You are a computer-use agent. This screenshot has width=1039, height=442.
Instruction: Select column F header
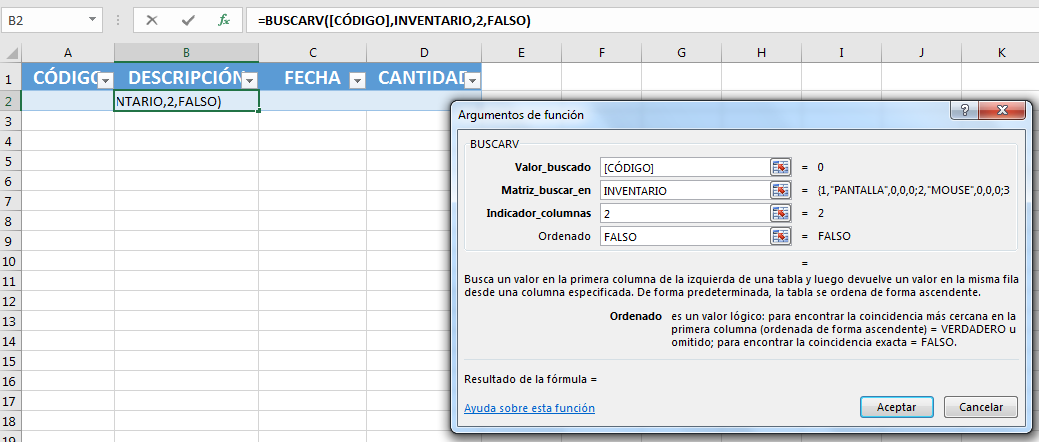point(599,52)
